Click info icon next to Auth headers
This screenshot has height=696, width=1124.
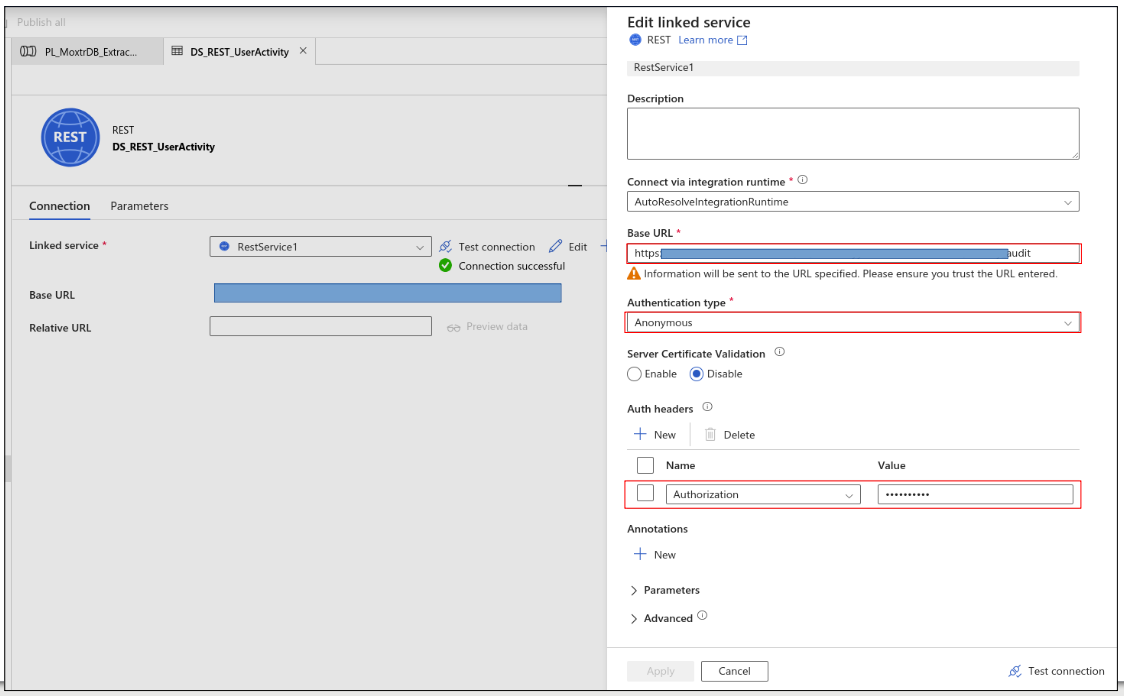[x=708, y=407]
